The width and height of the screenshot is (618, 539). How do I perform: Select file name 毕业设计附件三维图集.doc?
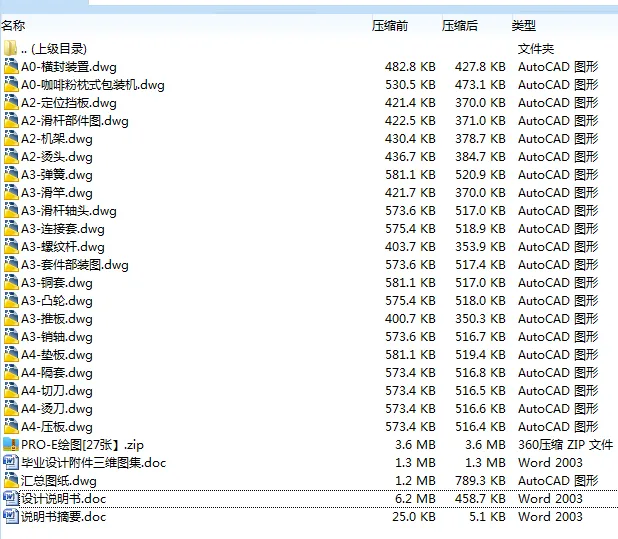pyautogui.click(x=93, y=463)
